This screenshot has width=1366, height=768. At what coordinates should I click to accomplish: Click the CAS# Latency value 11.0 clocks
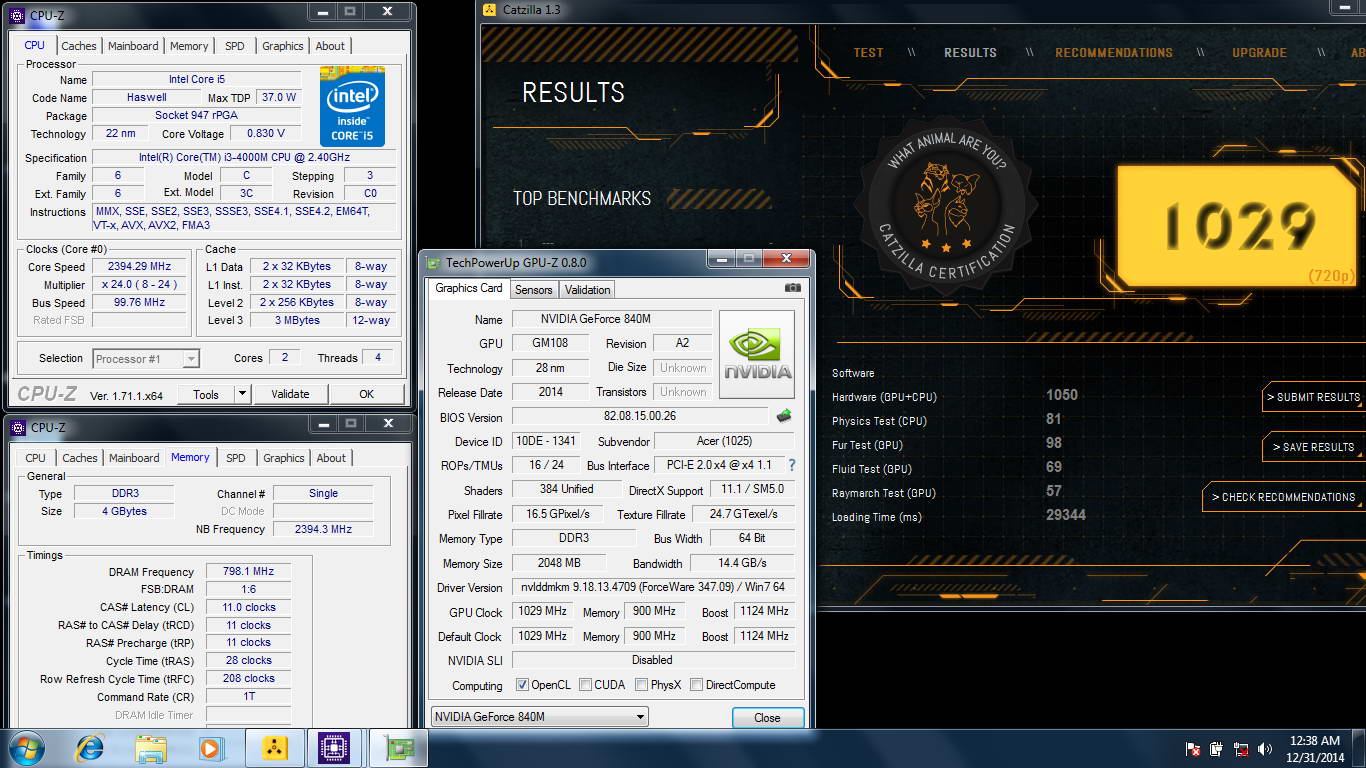click(x=247, y=607)
